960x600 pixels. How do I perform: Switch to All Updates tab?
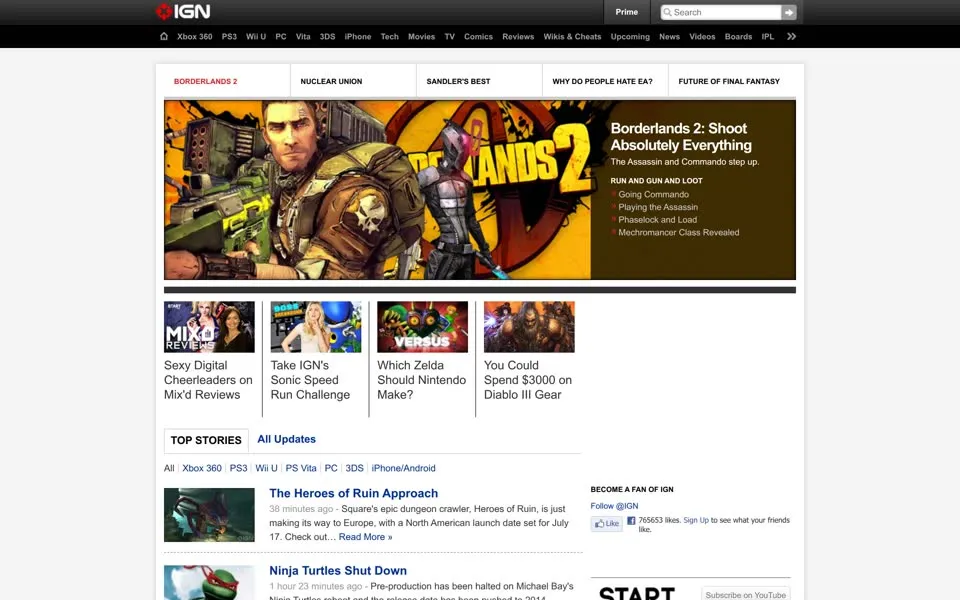coord(287,439)
